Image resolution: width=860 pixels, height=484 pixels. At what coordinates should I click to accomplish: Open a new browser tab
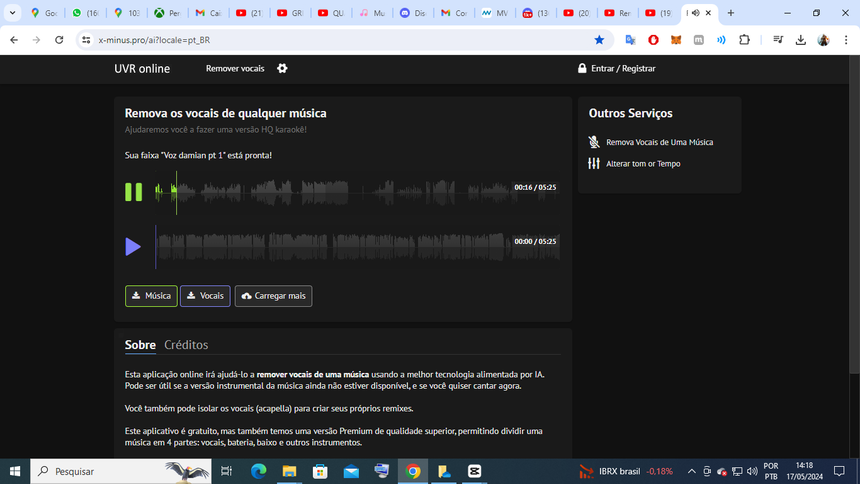[x=731, y=13]
